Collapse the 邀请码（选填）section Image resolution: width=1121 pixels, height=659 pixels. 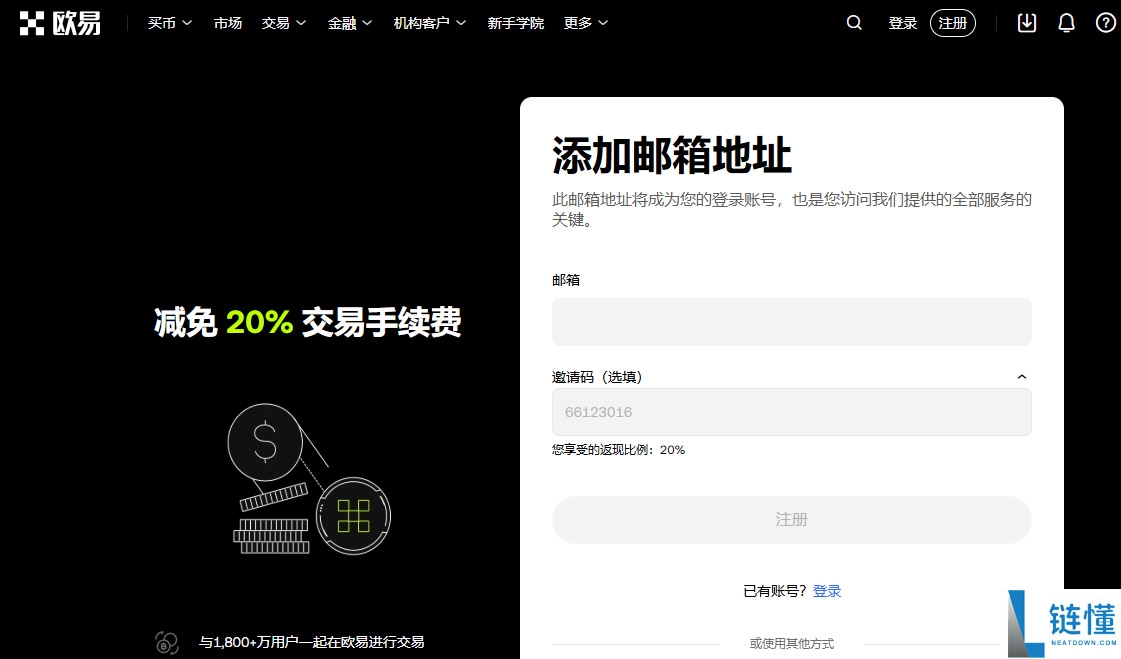coord(1021,376)
